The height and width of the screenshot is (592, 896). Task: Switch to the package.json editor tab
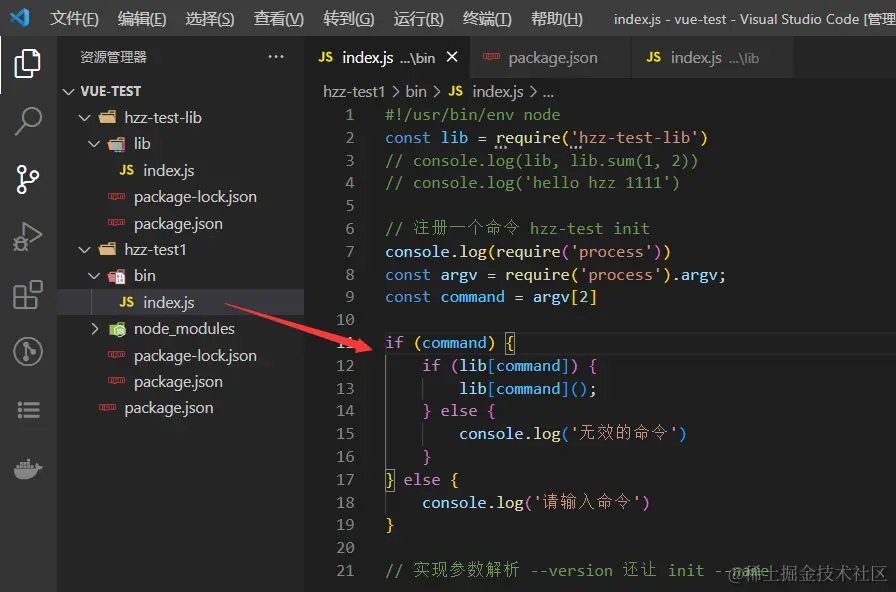(550, 57)
